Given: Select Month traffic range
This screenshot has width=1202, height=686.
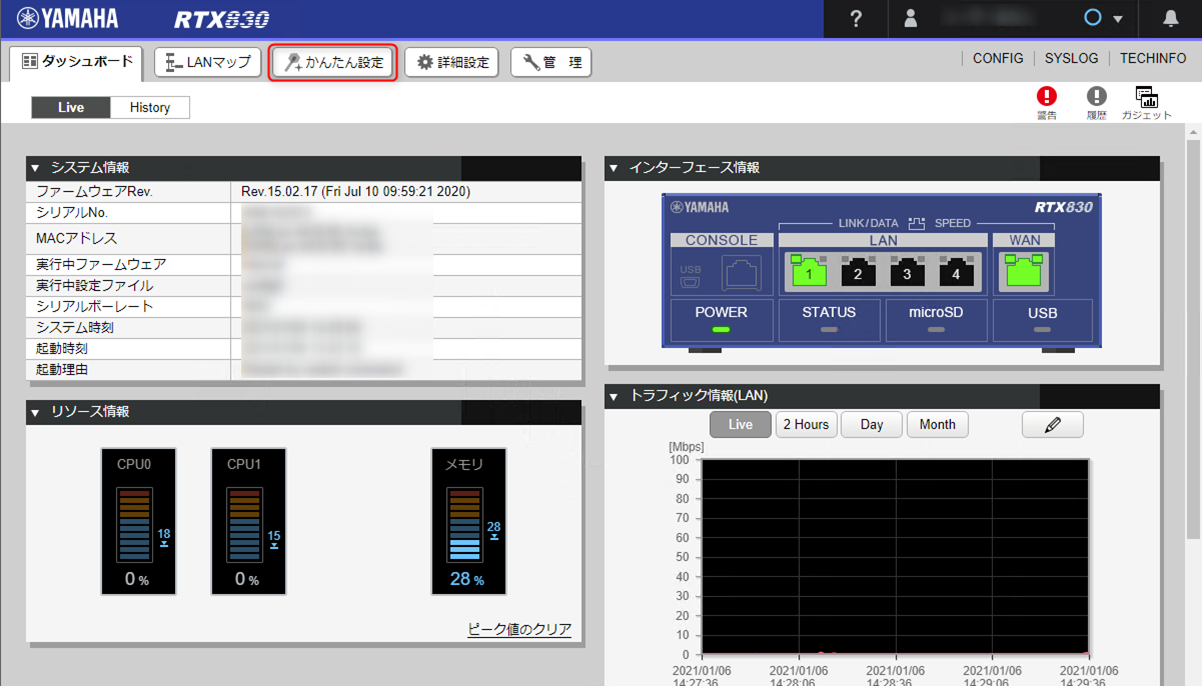Looking at the screenshot, I should pyautogui.click(x=937, y=425).
